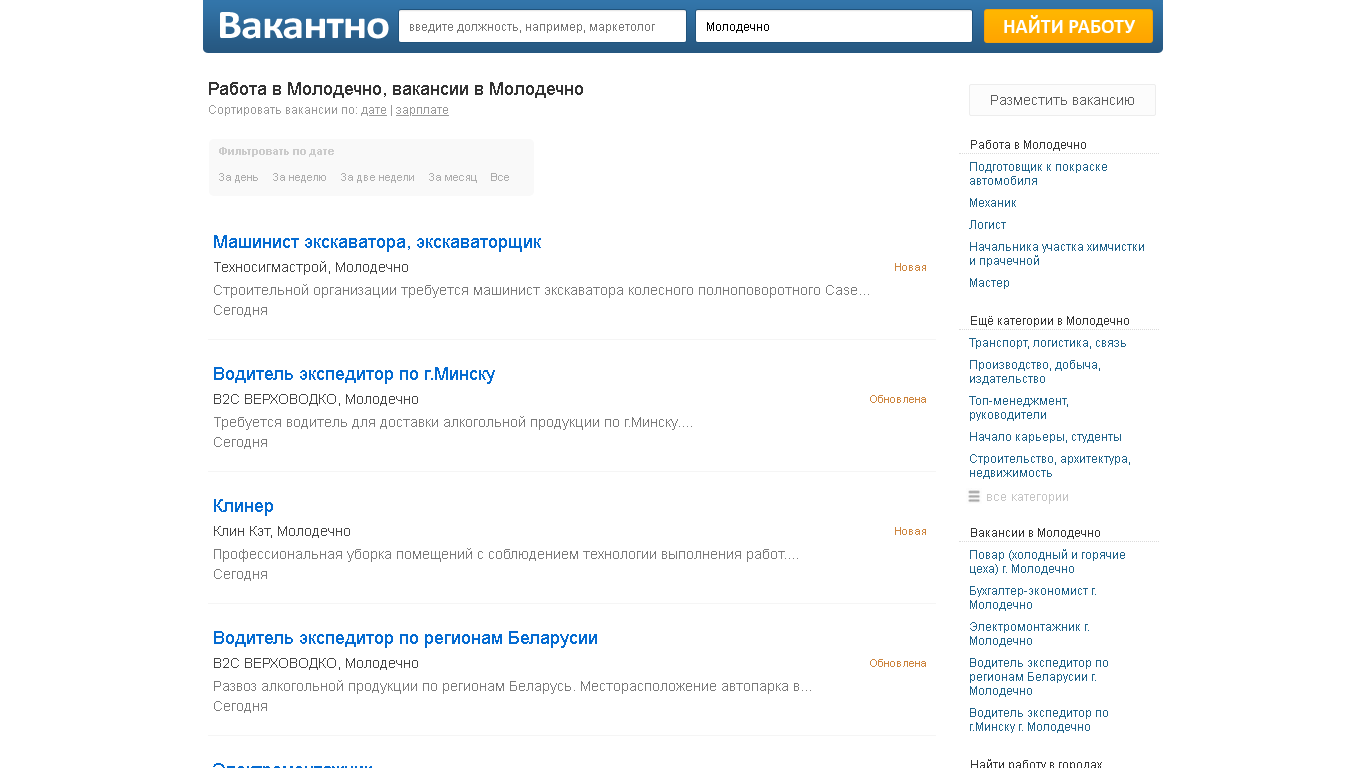Click description Развоз алкогольной продукции по регионам
The width and height of the screenshot is (1366, 768).
[512, 686]
